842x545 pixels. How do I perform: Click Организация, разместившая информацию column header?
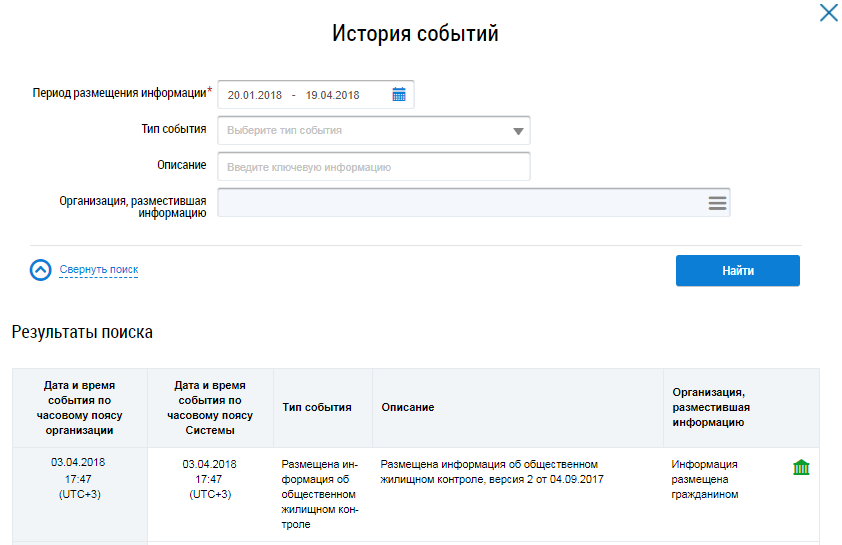point(711,408)
